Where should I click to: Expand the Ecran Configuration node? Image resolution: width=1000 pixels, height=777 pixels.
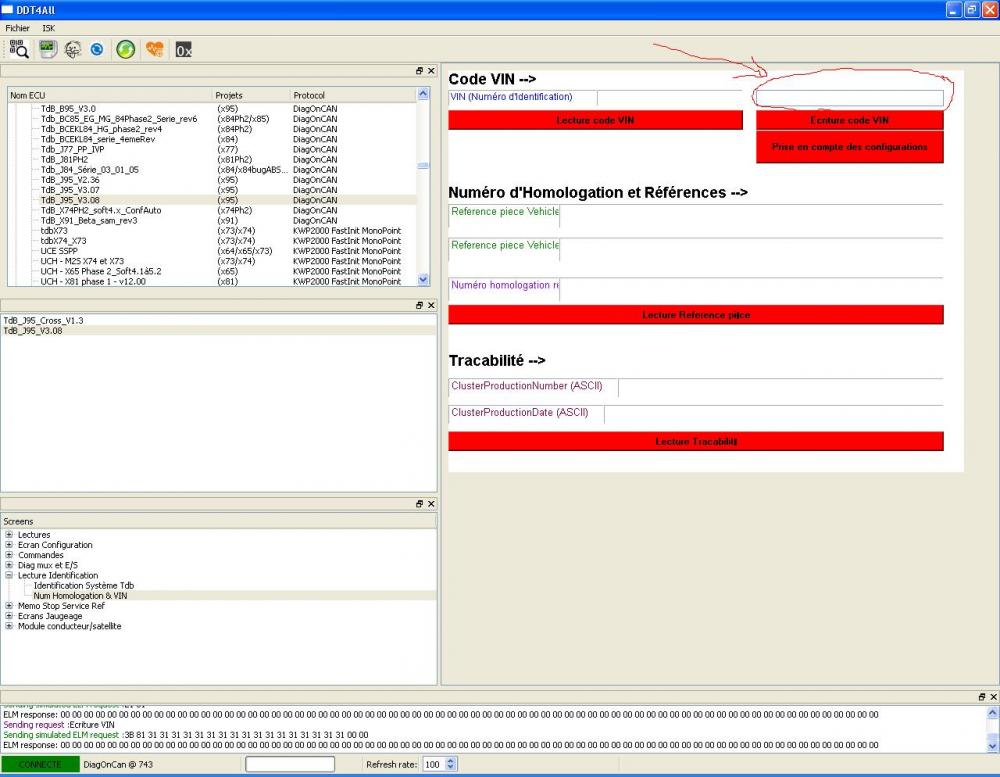pyautogui.click(x=9, y=545)
